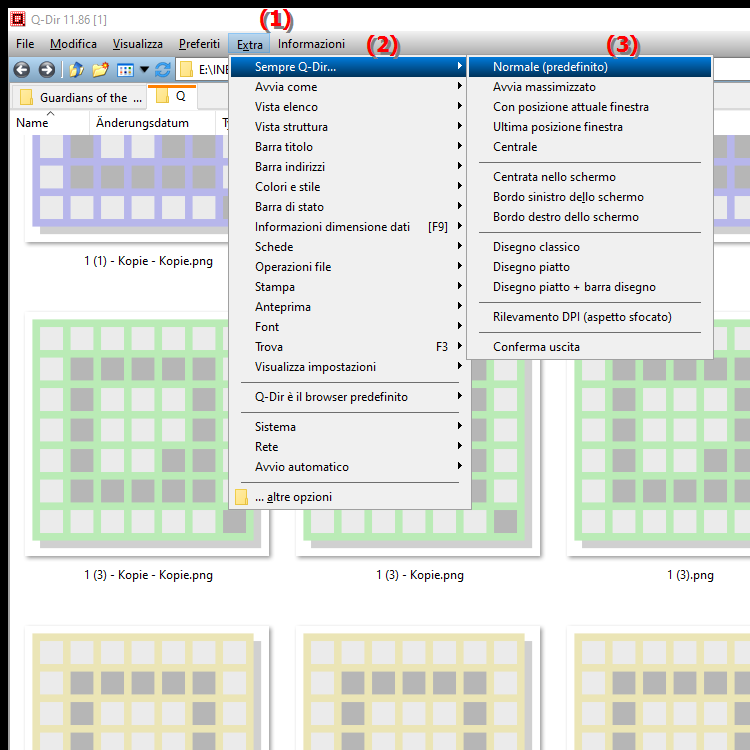The width and height of the screenshot is (750, 750).
Task: Open Informazioni dimensione dati submenu
Action: point(350,227)
